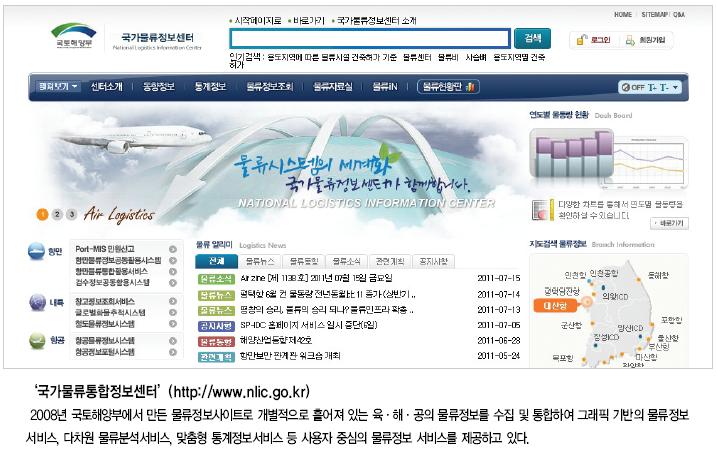
Task: Click the 내륙 globe category icon
Action: [37, 302]
